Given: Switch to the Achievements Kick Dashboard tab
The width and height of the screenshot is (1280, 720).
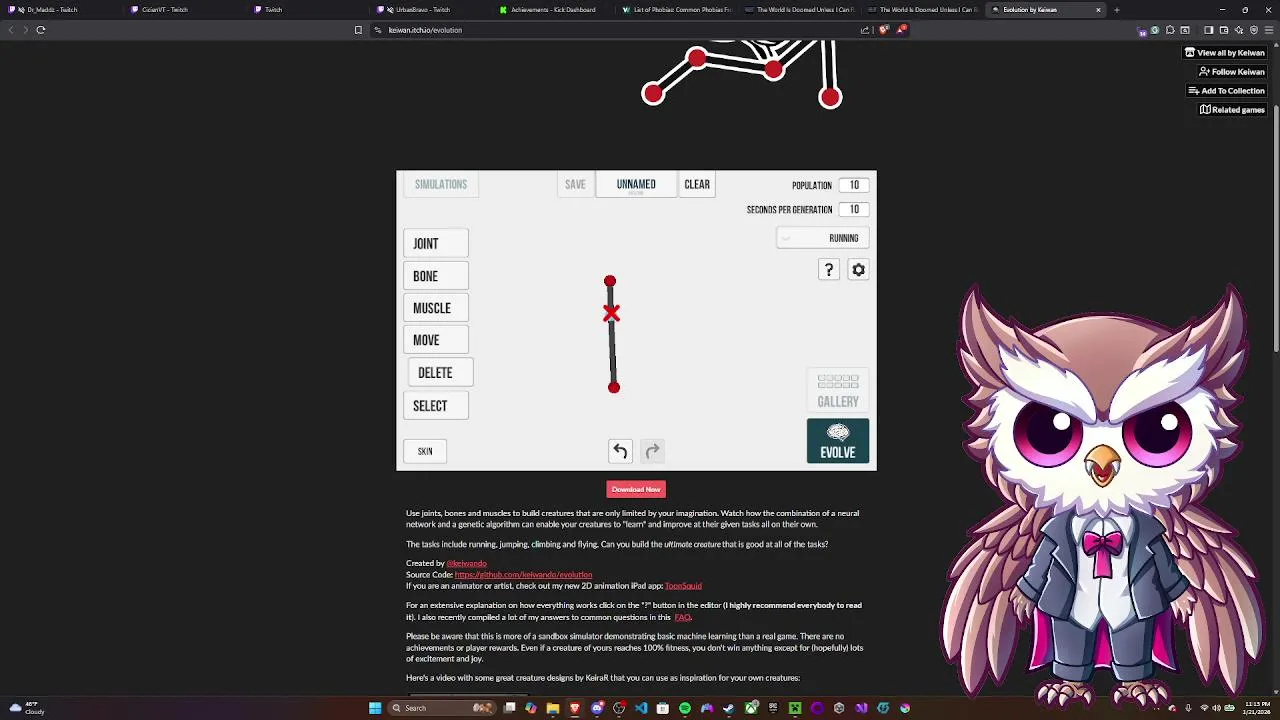Looking at the screenshot, I should click(553, 10).
